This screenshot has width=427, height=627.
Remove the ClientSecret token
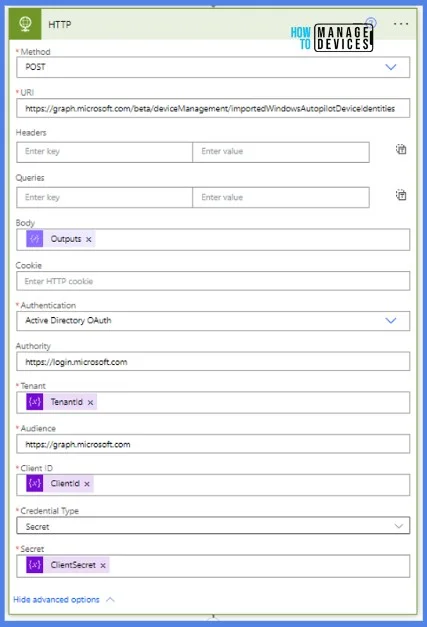(x=103, y=565)
